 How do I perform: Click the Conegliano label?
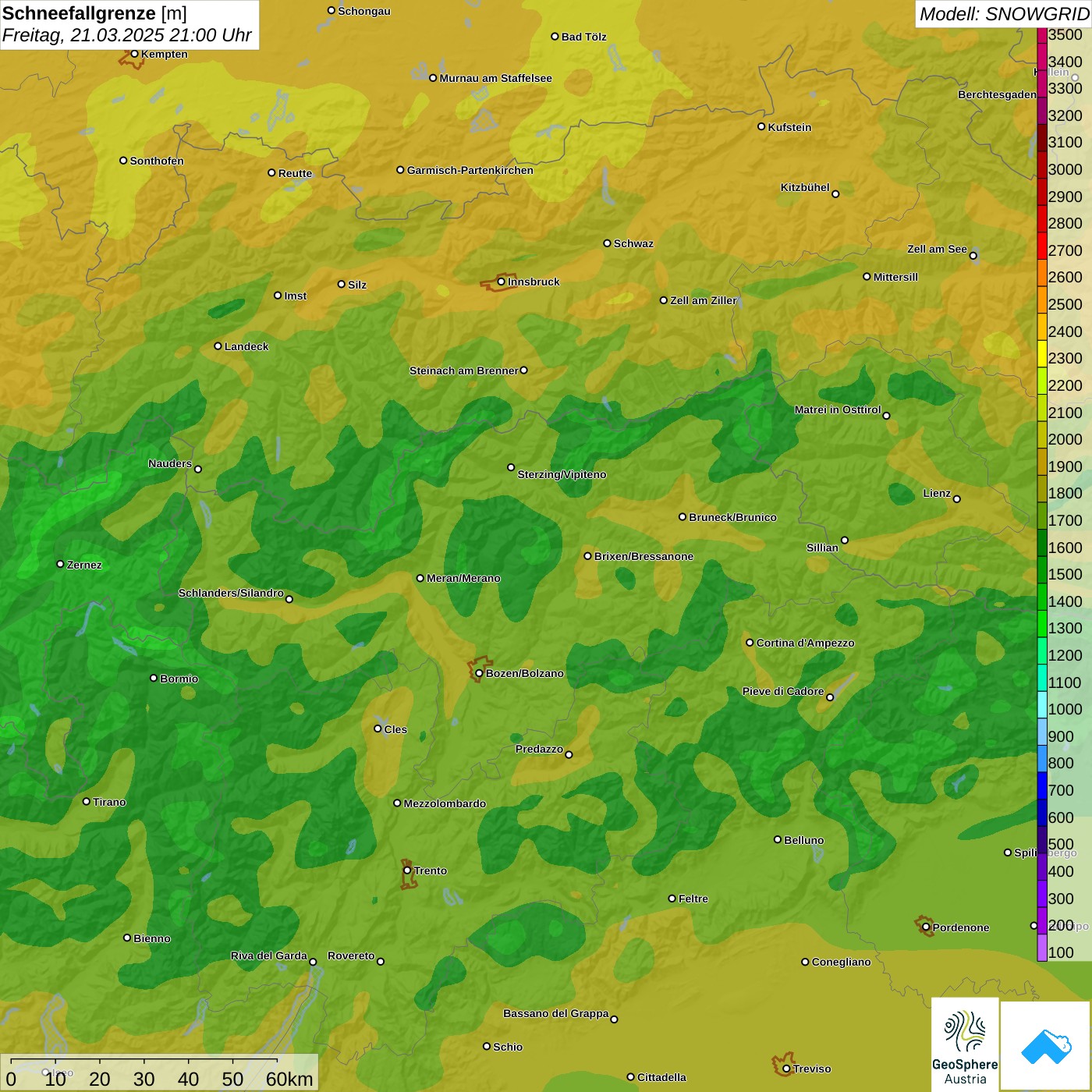tap(841, 962)
